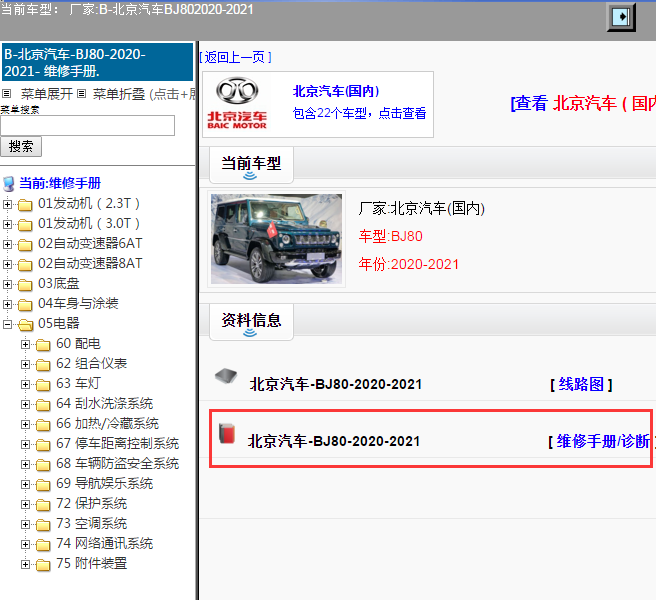The image size is (656, 600).
Task: Click folder icon of 02自动变速器8AT
Action: coord(25,265)
